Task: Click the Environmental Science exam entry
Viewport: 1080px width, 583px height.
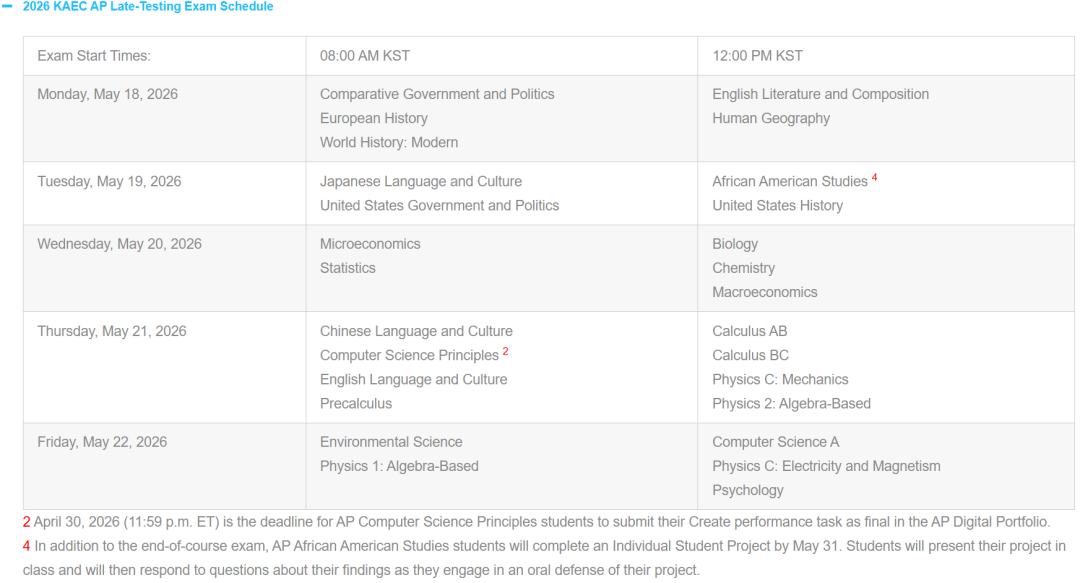Action: coord(391,442)
